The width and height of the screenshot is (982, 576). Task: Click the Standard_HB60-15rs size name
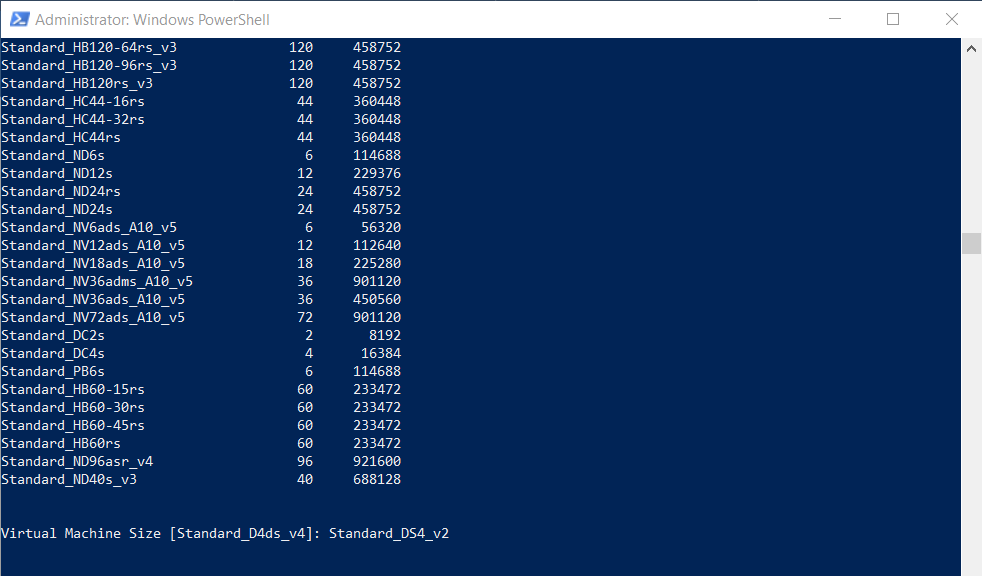pyautogui.click(x=73, y=389)
